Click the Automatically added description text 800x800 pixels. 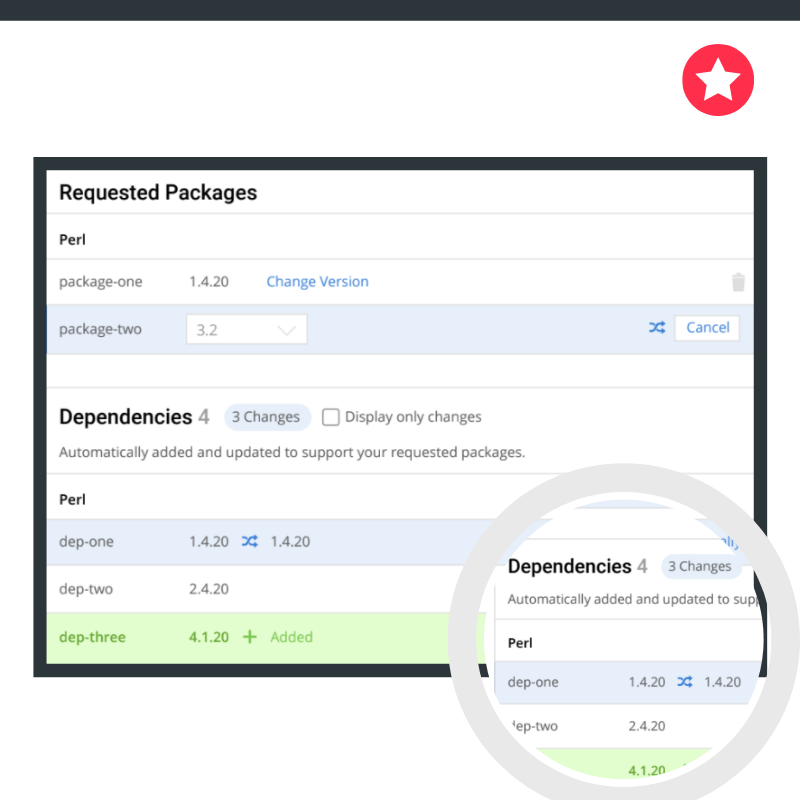(292, 452)
